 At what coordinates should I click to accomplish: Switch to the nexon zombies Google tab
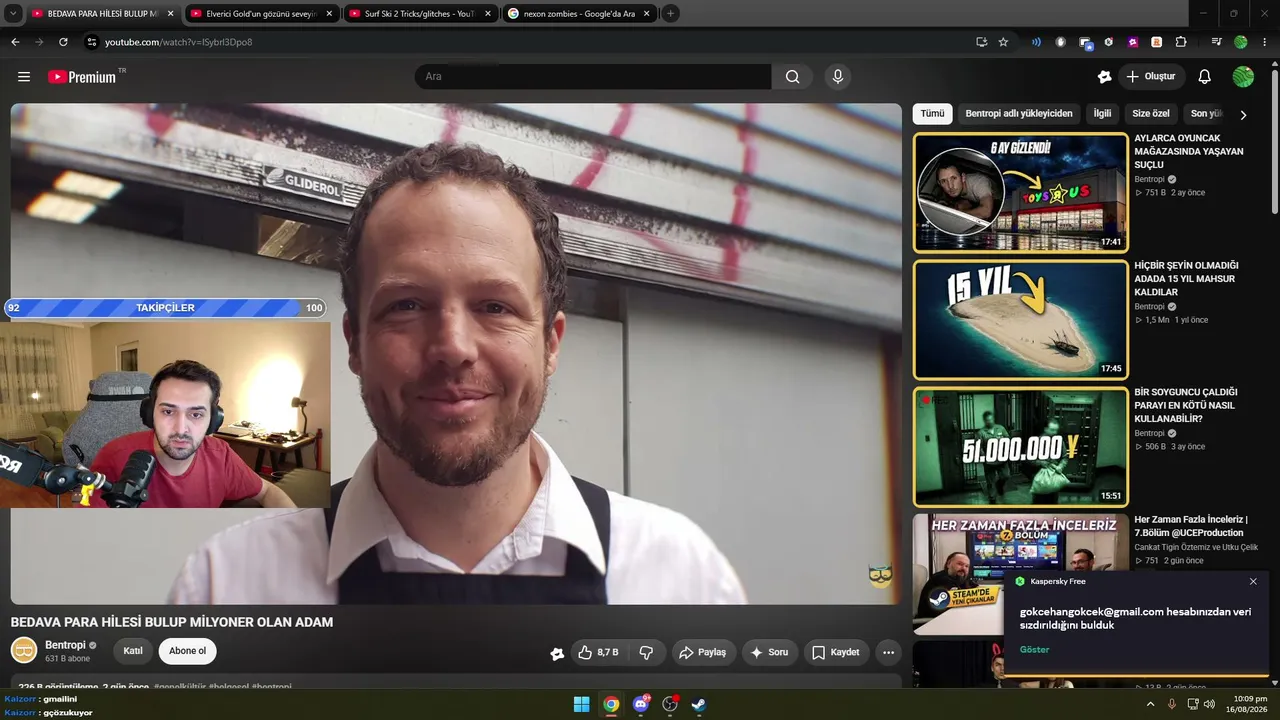(580, 14)
